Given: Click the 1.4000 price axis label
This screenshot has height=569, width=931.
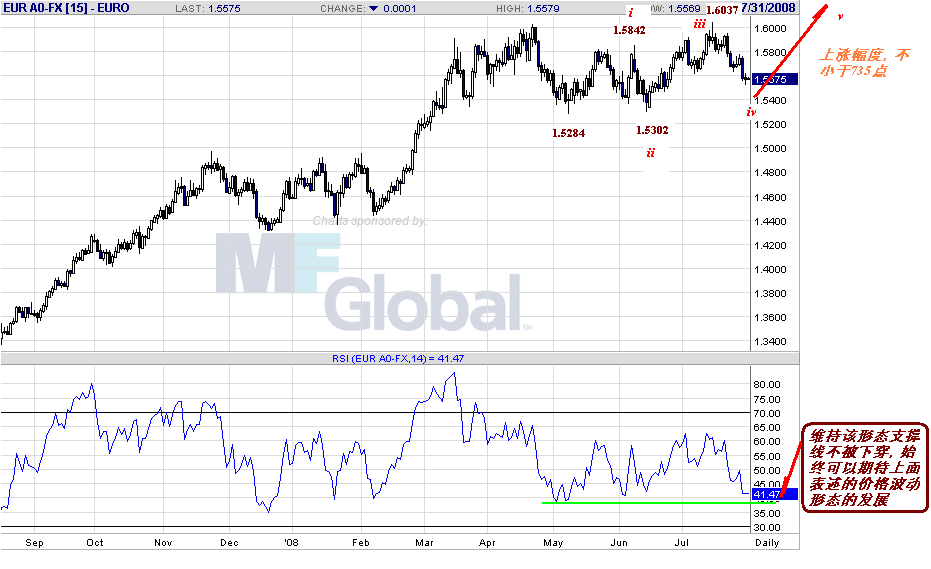Looking at the screenshot, I should (770, 270).
